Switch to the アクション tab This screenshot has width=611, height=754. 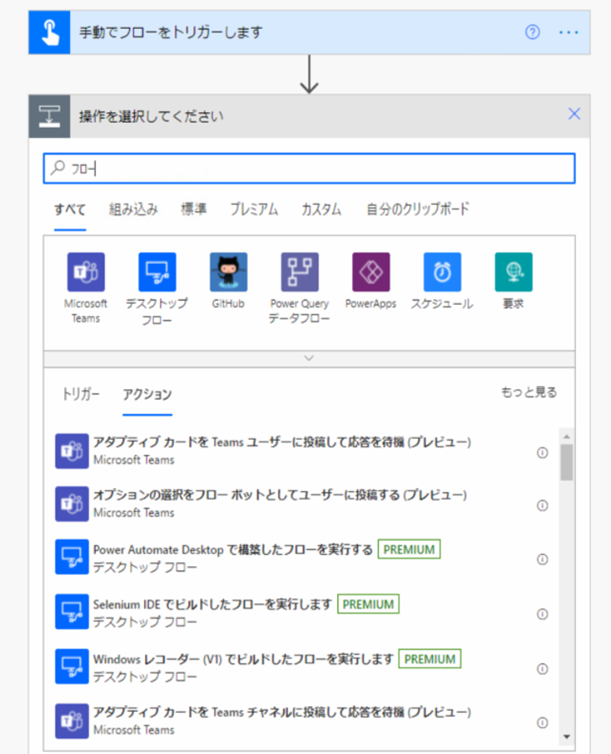tap(147, 394)
